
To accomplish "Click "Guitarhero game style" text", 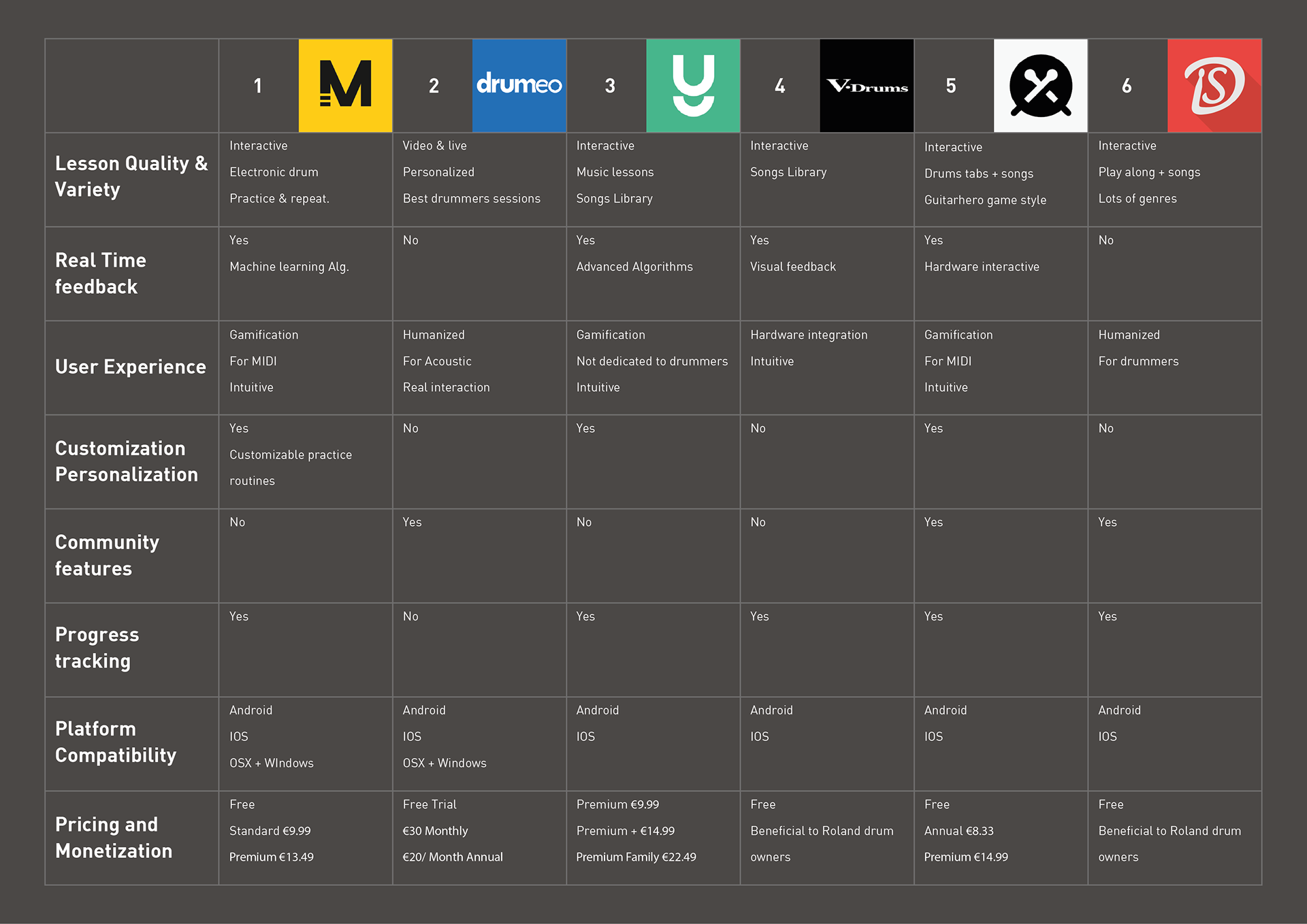I will pos(985,200).
